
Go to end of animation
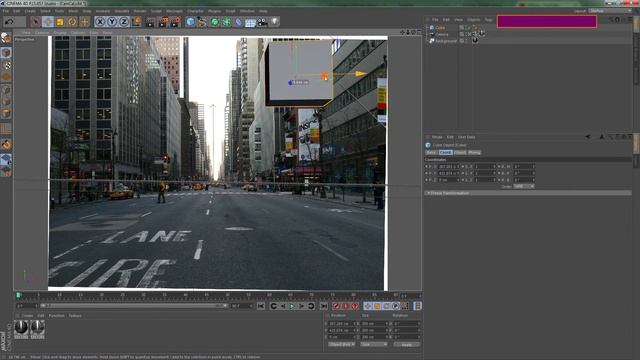(324, 306)
